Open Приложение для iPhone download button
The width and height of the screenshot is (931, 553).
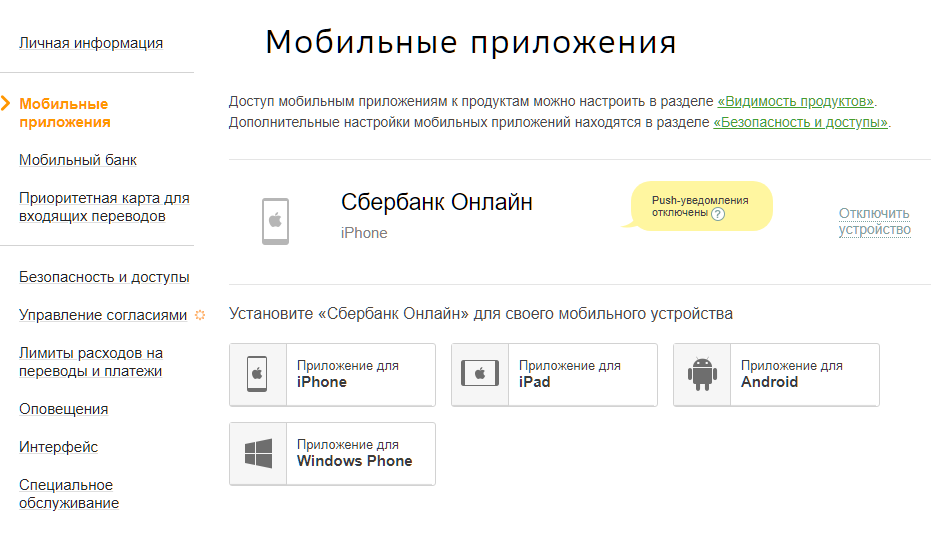pos(332,374)
